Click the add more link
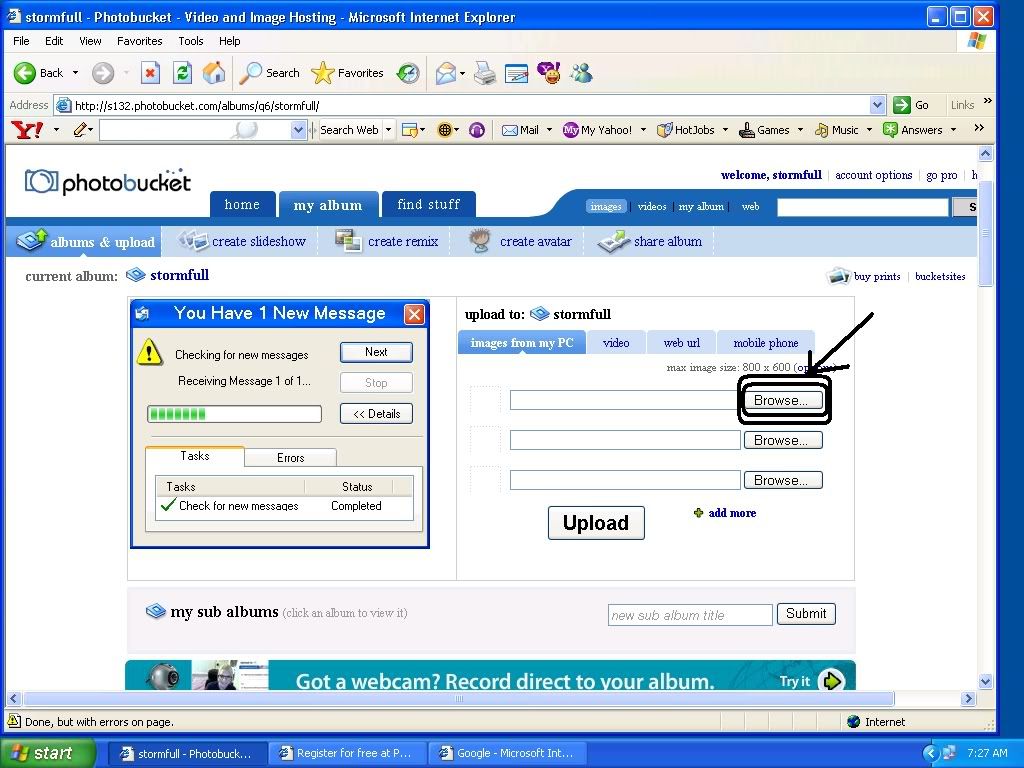 pyautogui.click(x=732, y=513)
